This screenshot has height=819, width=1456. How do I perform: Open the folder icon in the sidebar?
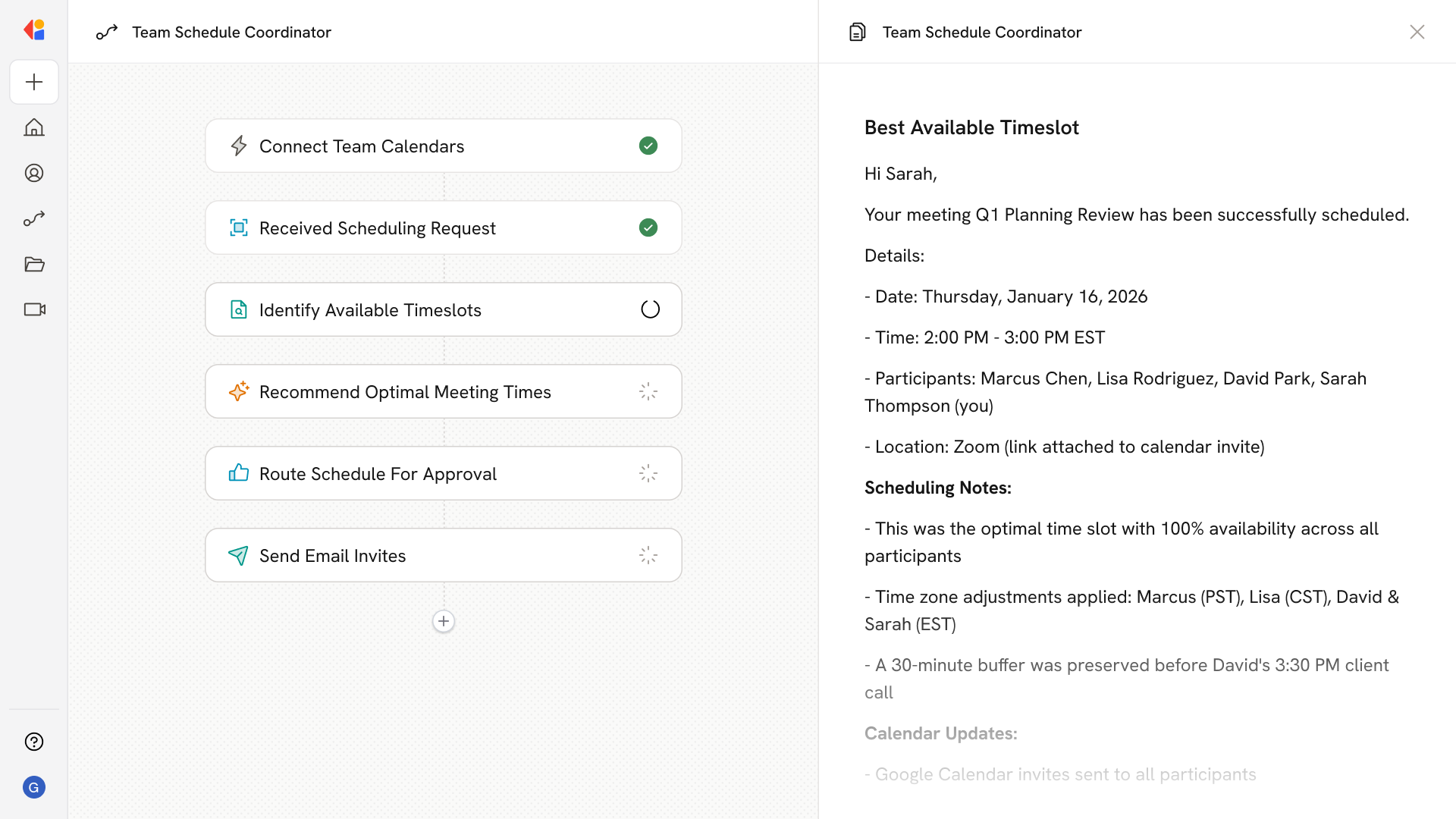pos(34,264)
